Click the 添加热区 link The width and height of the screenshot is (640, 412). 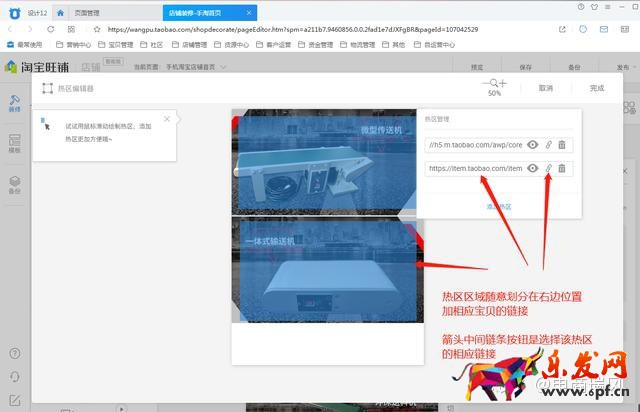(x=498, y=206)
